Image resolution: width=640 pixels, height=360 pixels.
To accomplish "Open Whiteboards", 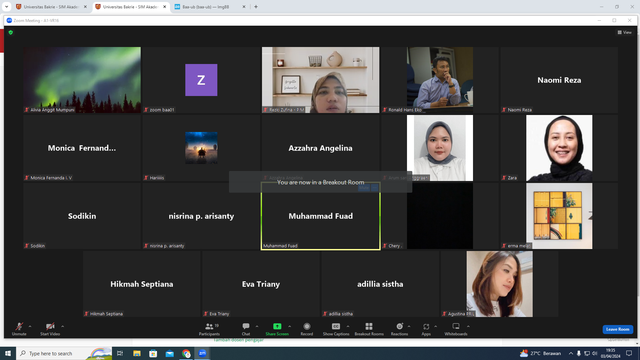I will click(x=456, y=329).
